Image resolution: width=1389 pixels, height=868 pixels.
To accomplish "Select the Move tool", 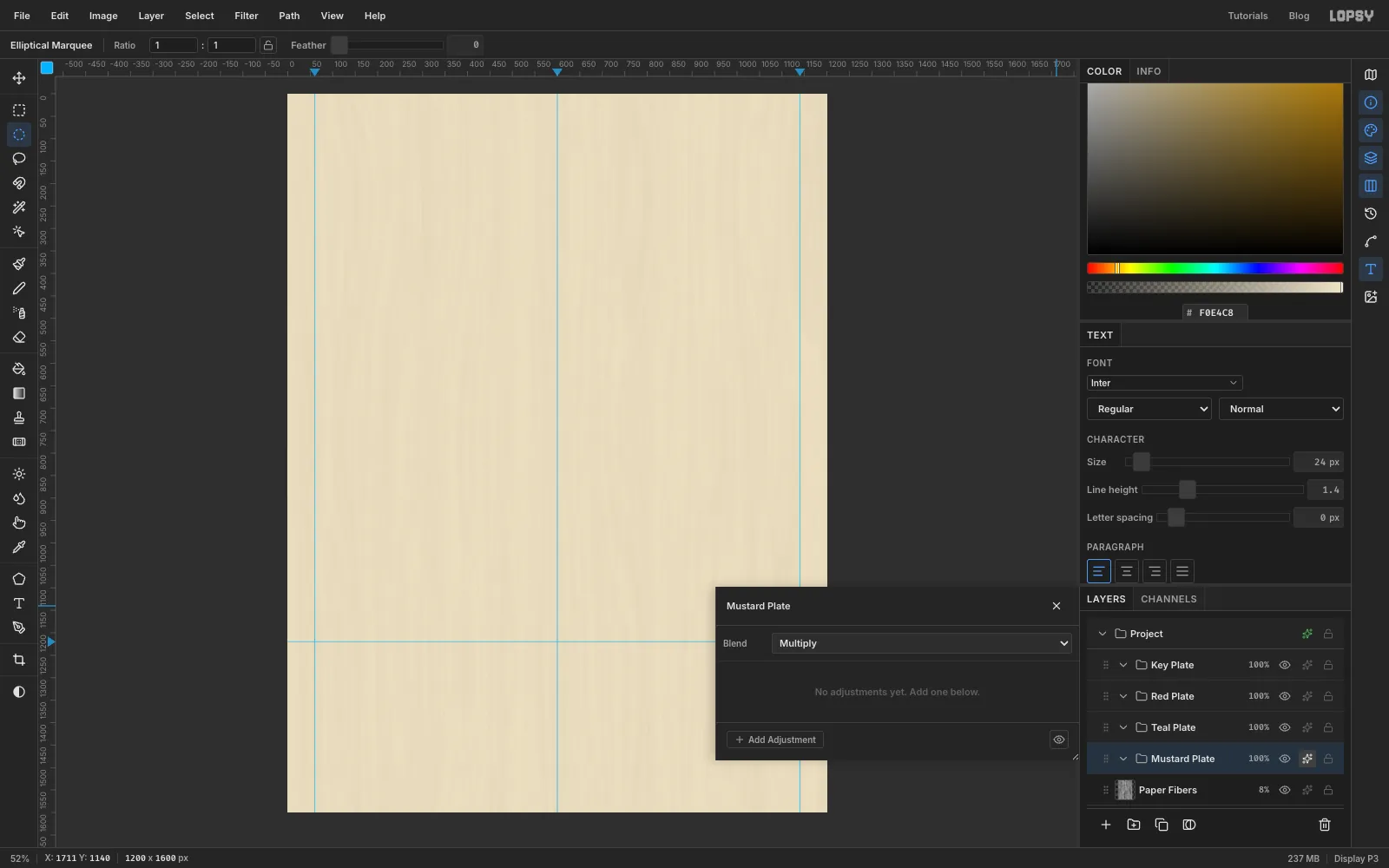I will coord(19,78).
